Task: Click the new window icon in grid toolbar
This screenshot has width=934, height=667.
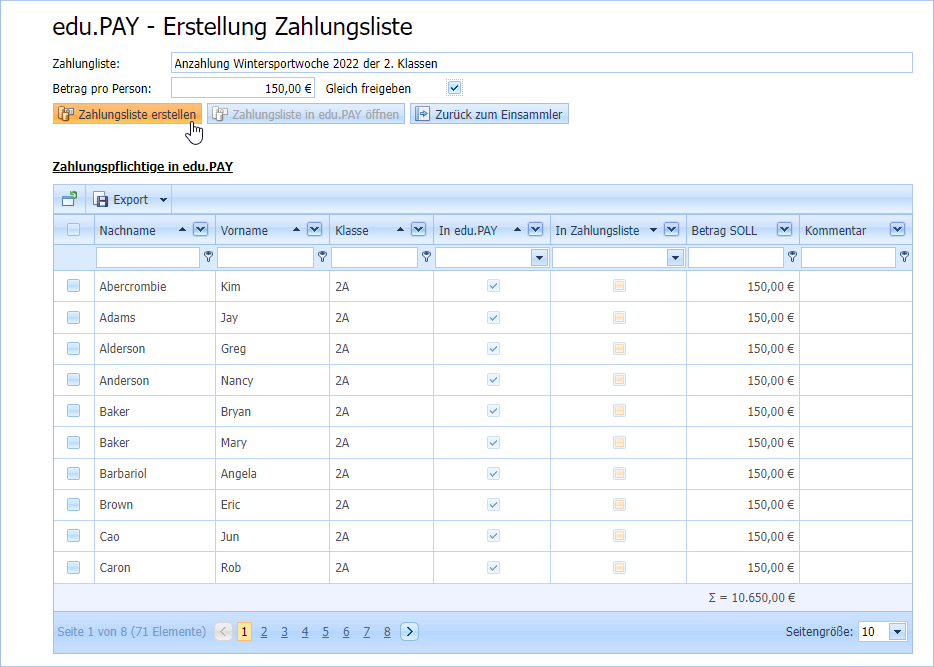Action: pos(69,199)
